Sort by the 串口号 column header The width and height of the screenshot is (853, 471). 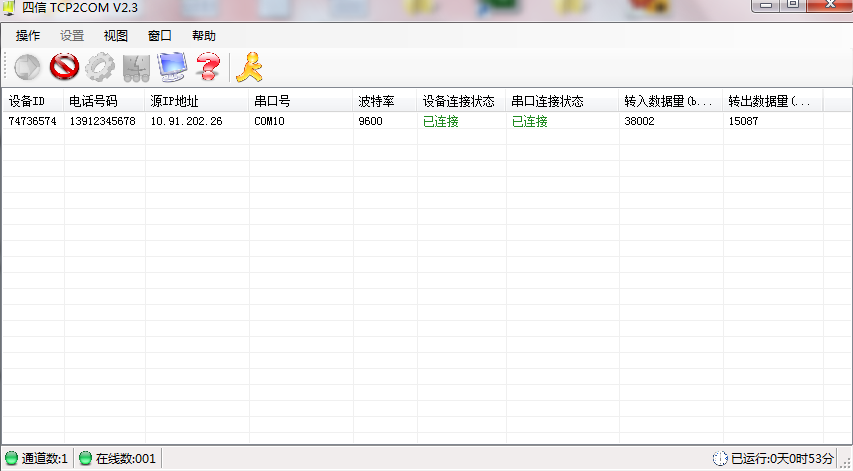pyautogui.click(x=301, y=101)
